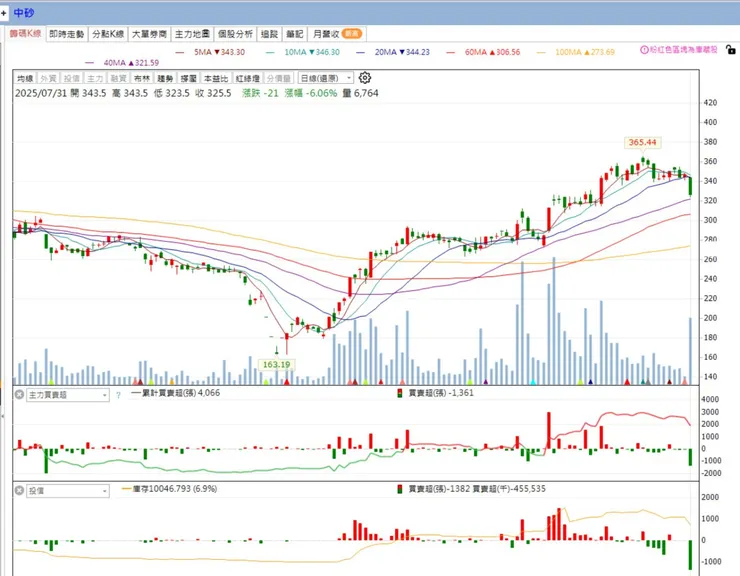The width and height of the screenshot is (740, 576).
Task: Click the 中砂 stock name title
Action: (x=24, y=13)
